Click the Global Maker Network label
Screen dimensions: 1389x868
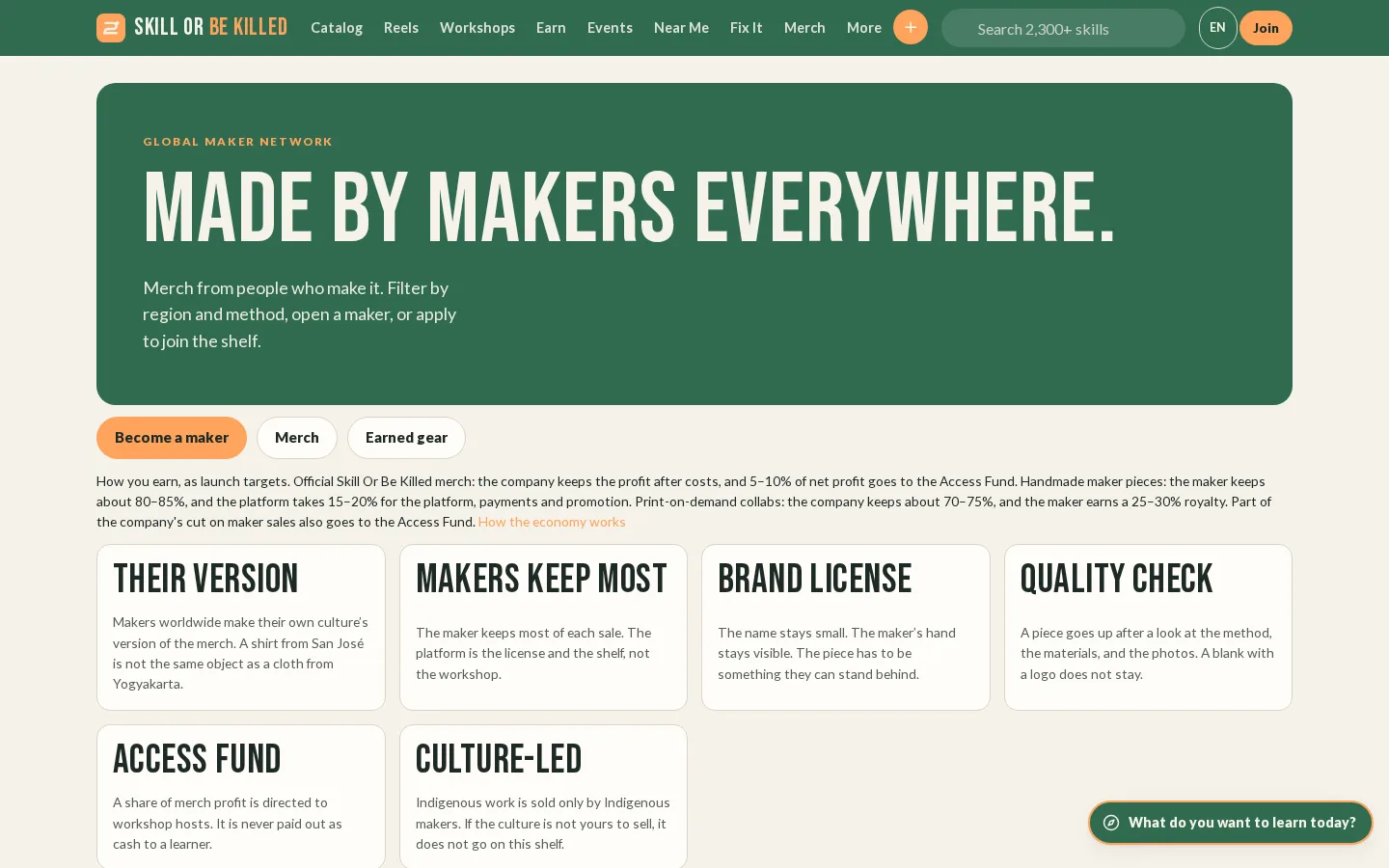pyautogui.click(x=237, y=142)
